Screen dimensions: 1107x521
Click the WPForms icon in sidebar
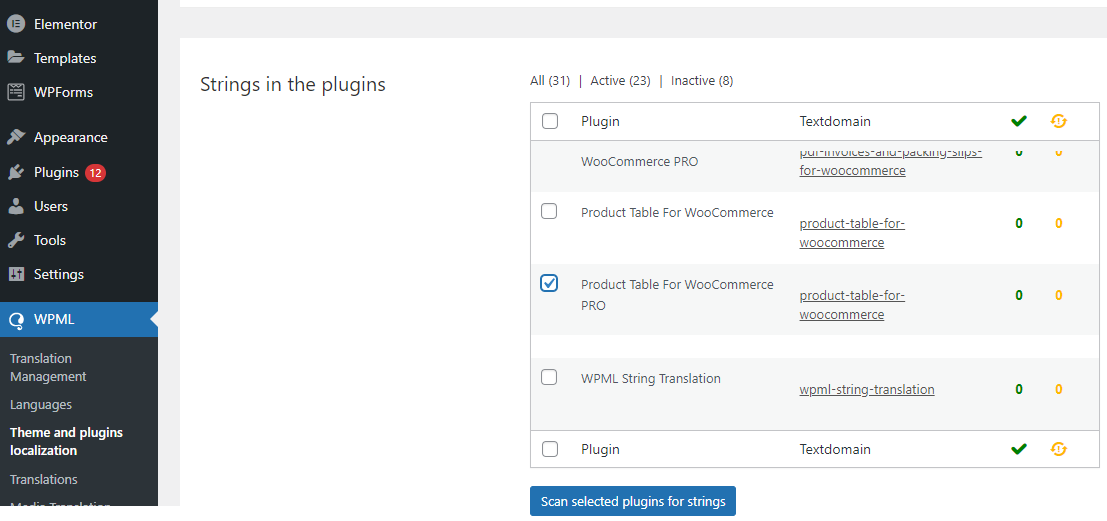pyautogui.click(x=16, y=92)
